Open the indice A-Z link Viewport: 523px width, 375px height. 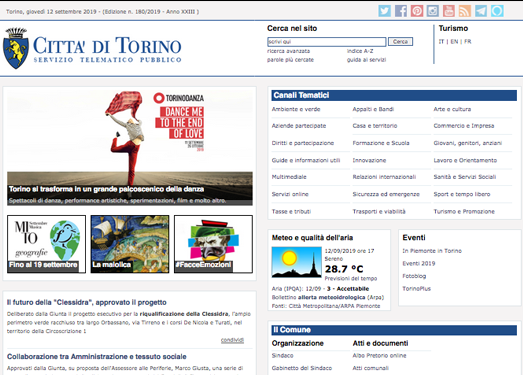tap(360, 51)
